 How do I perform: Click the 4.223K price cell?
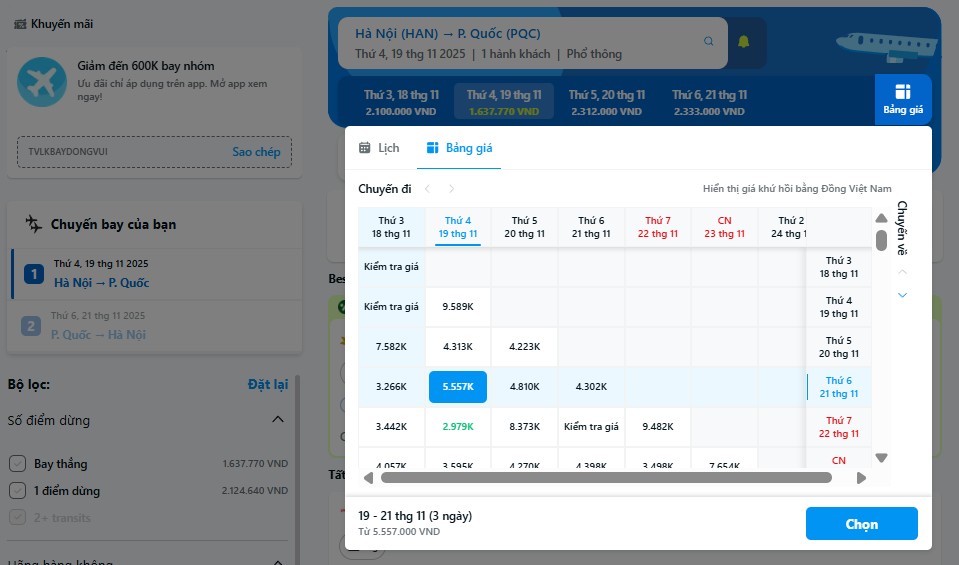tap(525, 347)
